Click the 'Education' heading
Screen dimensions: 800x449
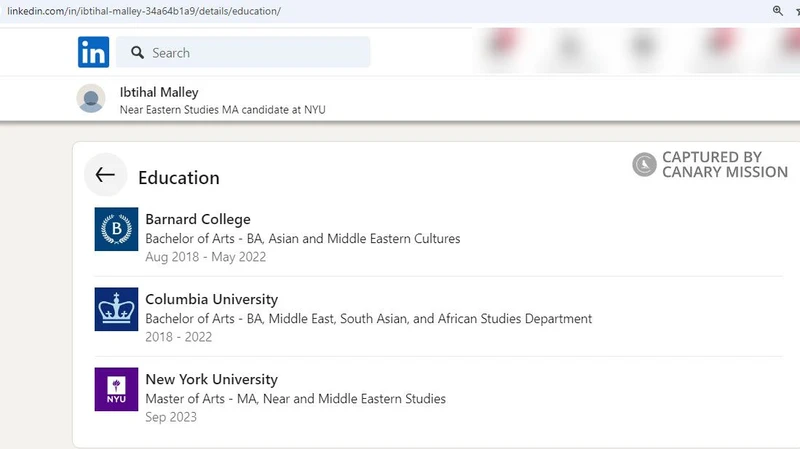(179, 178)
